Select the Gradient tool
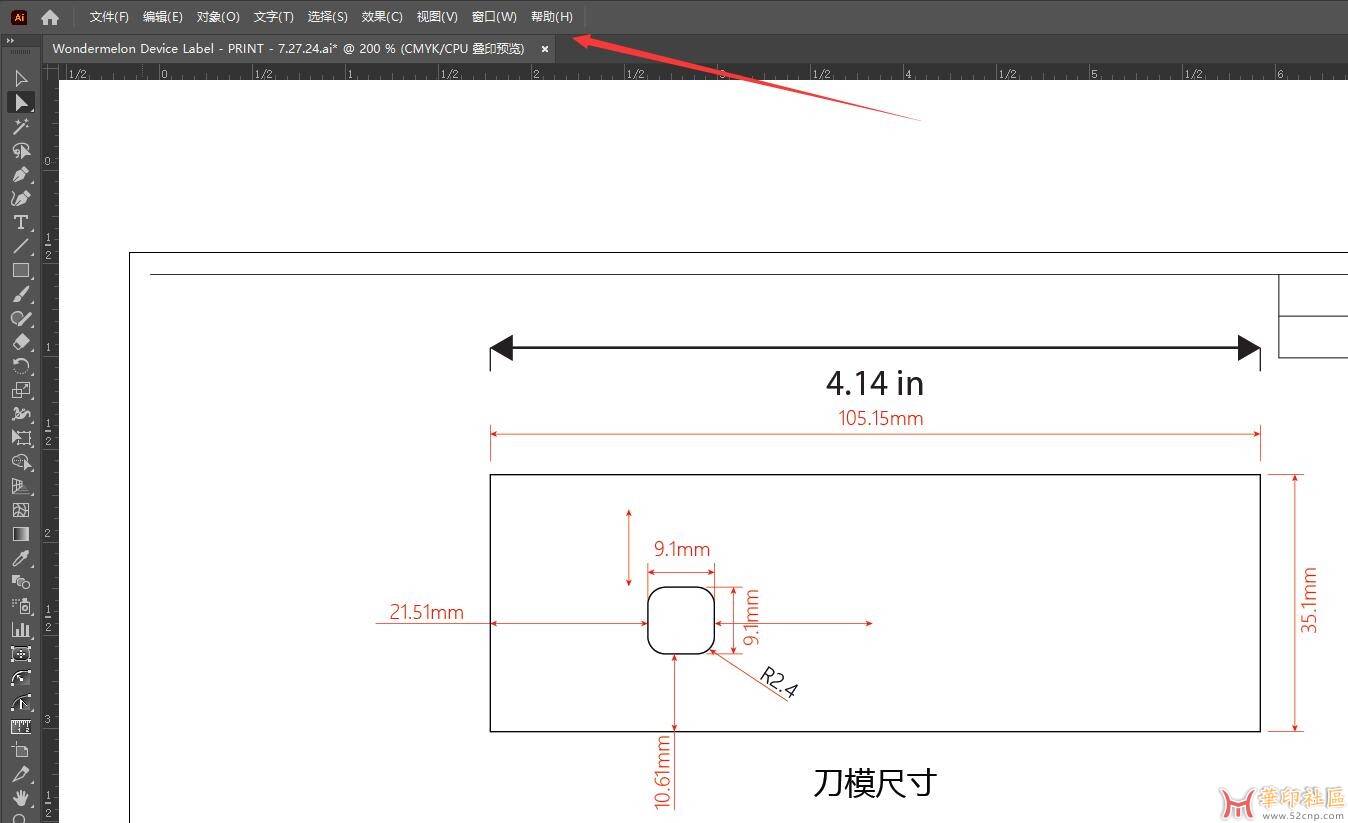 pyautogui.click(x=21, y=534)
